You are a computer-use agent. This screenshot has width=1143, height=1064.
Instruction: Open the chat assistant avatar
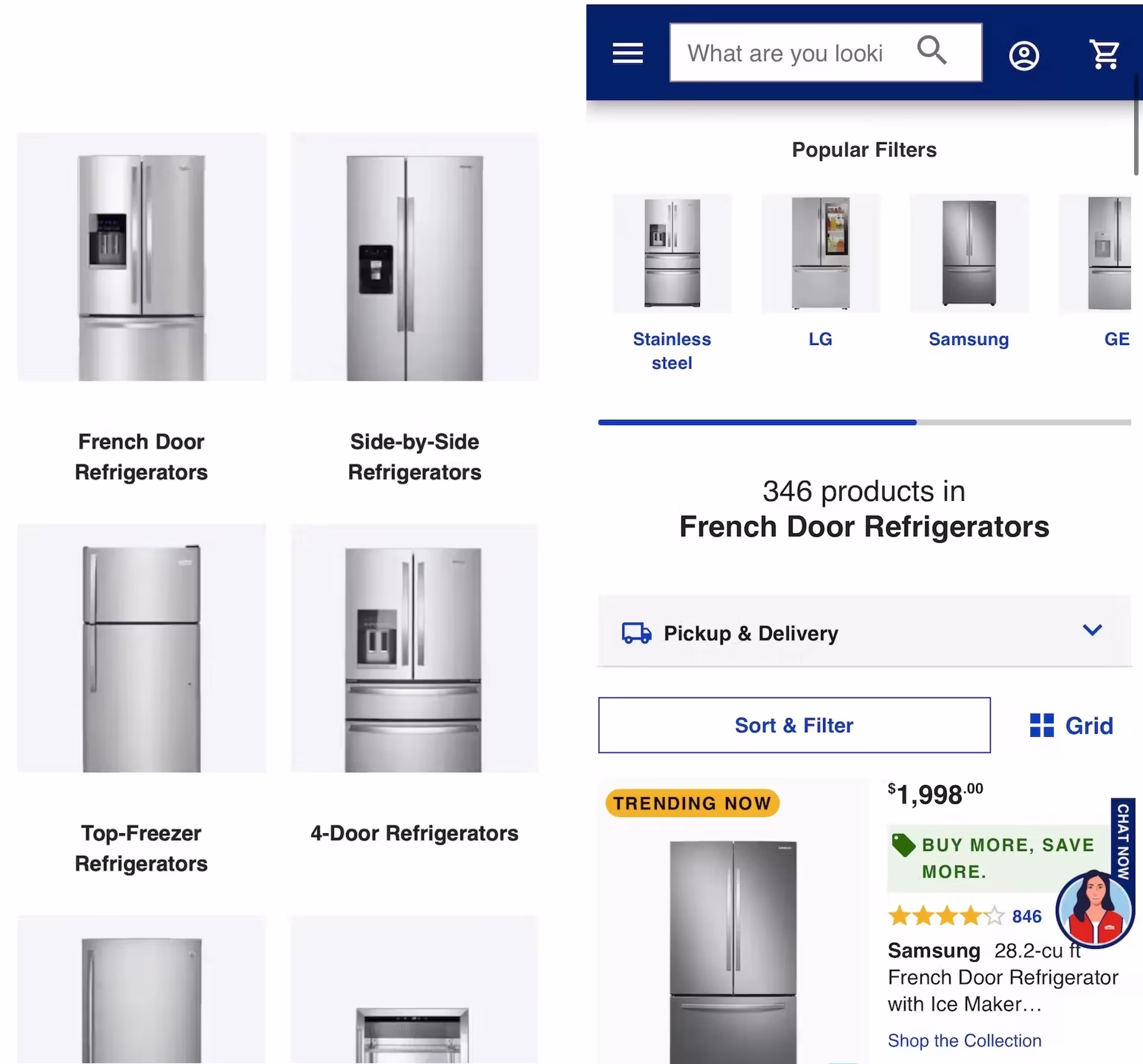tap(1095, 909)
